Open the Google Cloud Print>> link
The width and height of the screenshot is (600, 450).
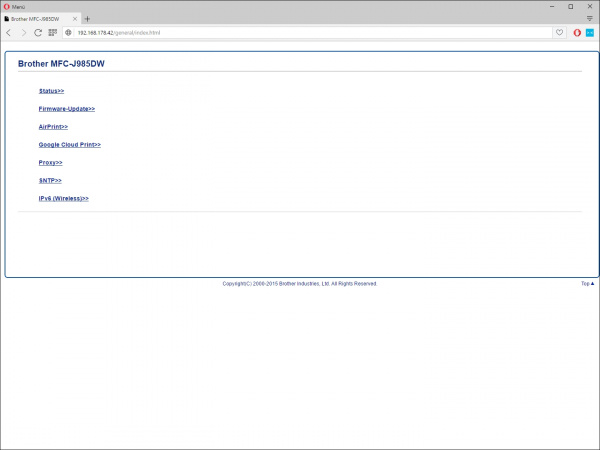click(x=70, y=145)
